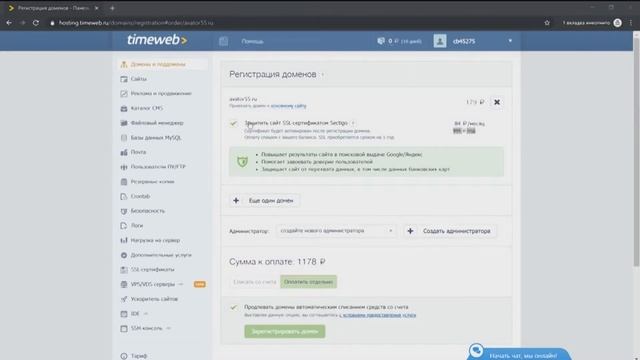Reload the page in browser
The height and width of the screenshot is (360, 640).
(36, 23)
